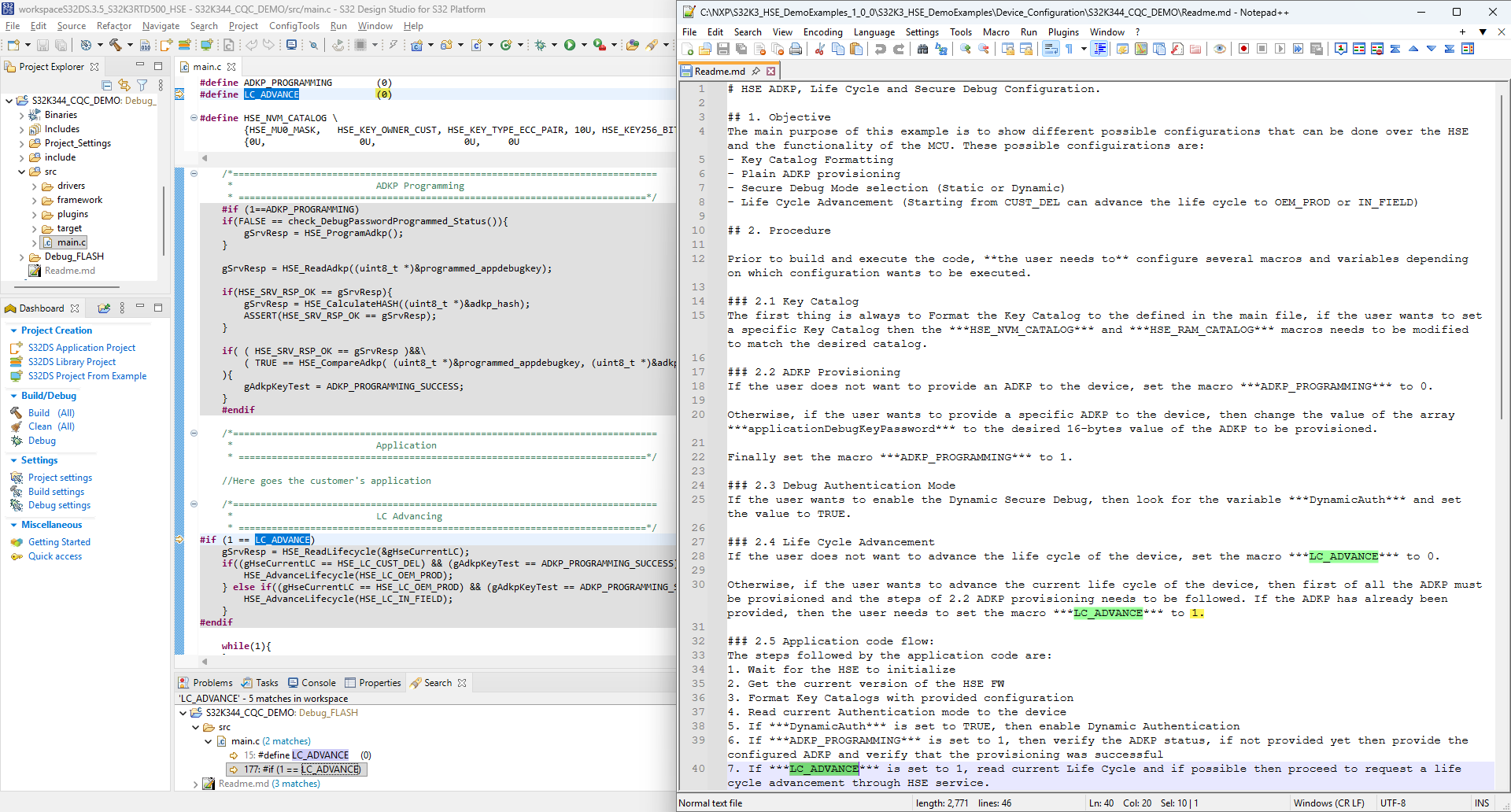Image resolution: width=1511 pixels, height=812 pixels.
Task: Open Debug settings link in Dashboard
Action: pyautogui.click(x=59, y=505)
